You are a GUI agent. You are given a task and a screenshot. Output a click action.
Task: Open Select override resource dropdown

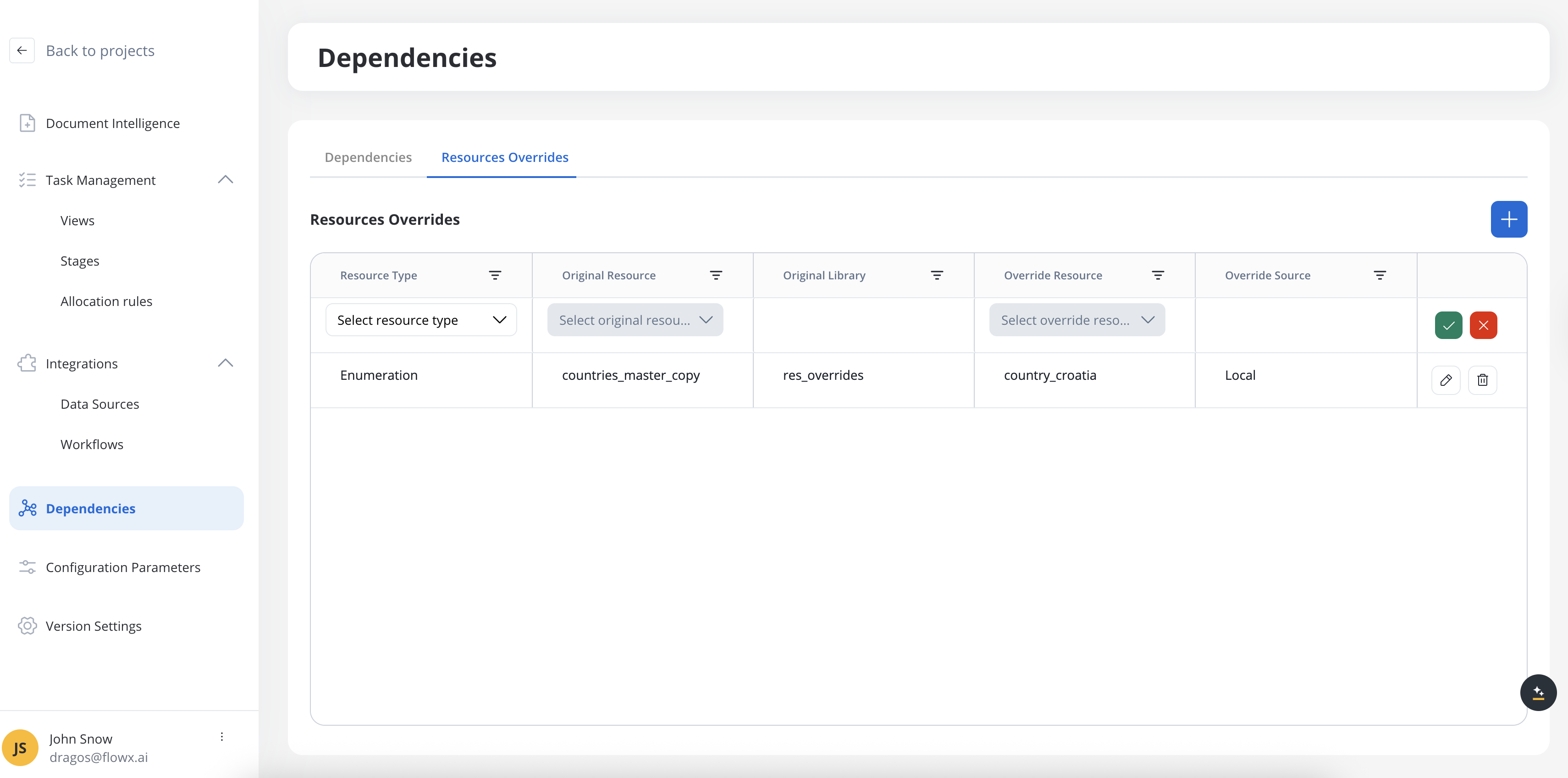[x=1076, y=320]
